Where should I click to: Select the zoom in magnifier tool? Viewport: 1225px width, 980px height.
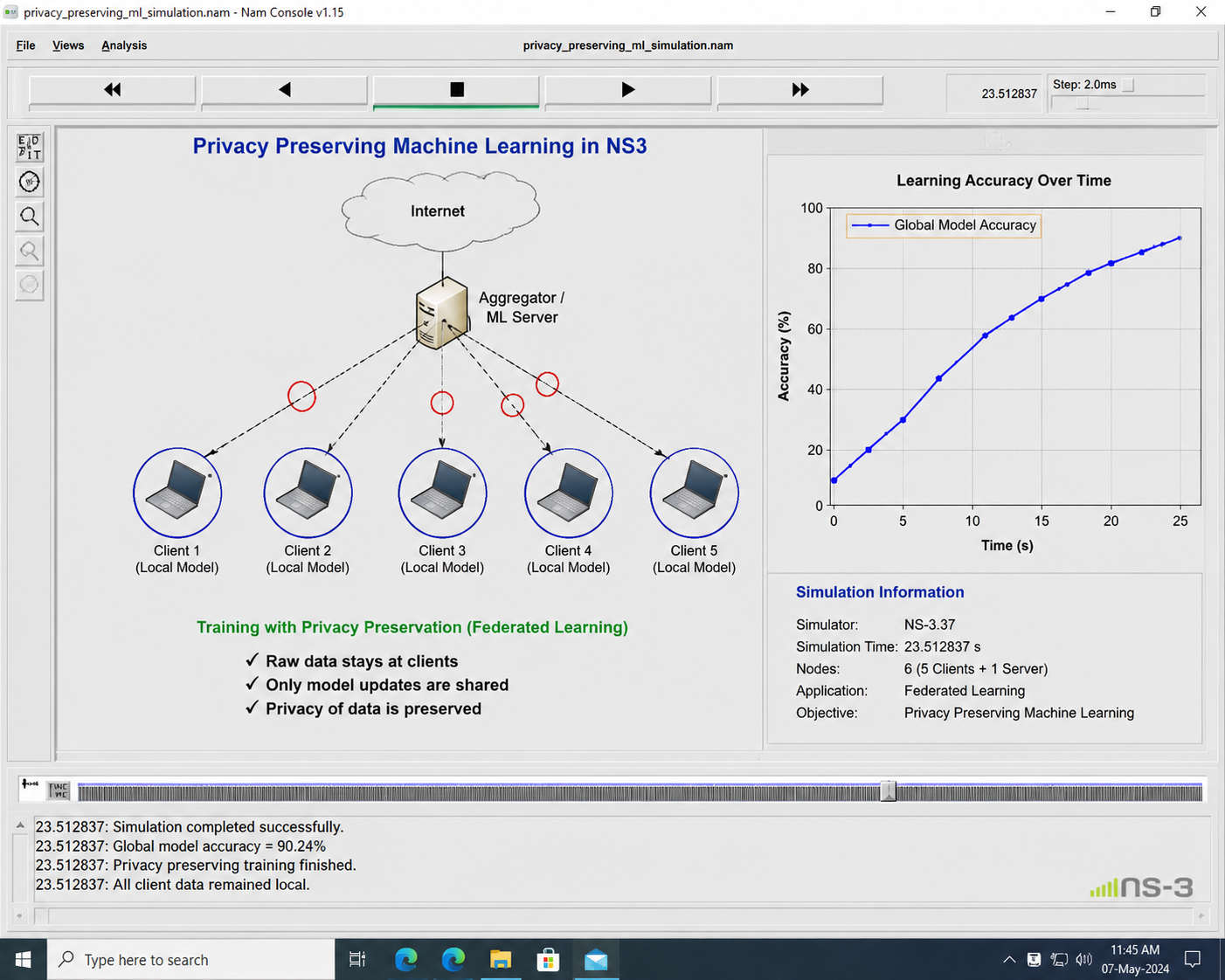coord(30,217)
